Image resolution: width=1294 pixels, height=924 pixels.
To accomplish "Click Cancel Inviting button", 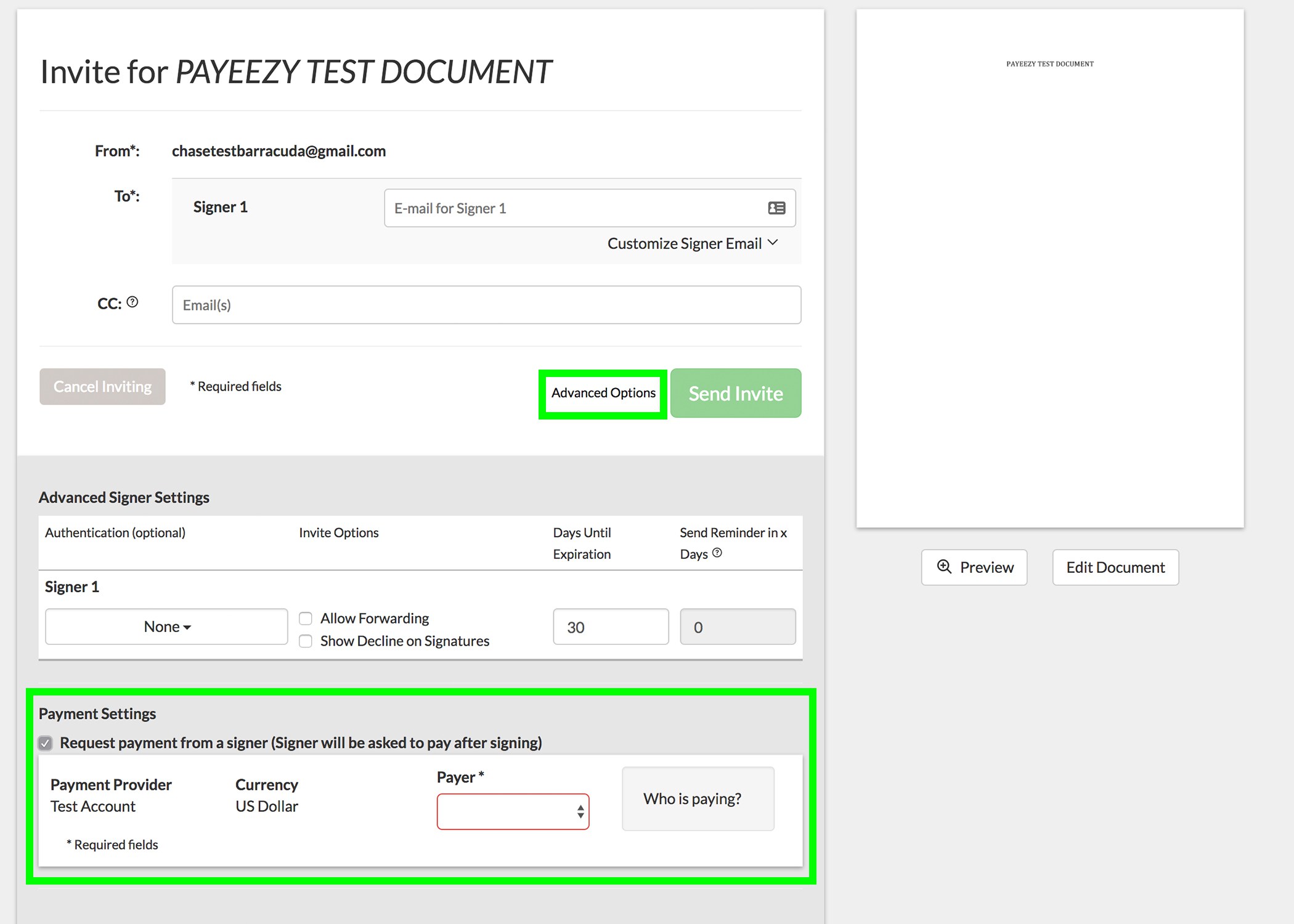I will pyautogui.click(x=102, y=387).
